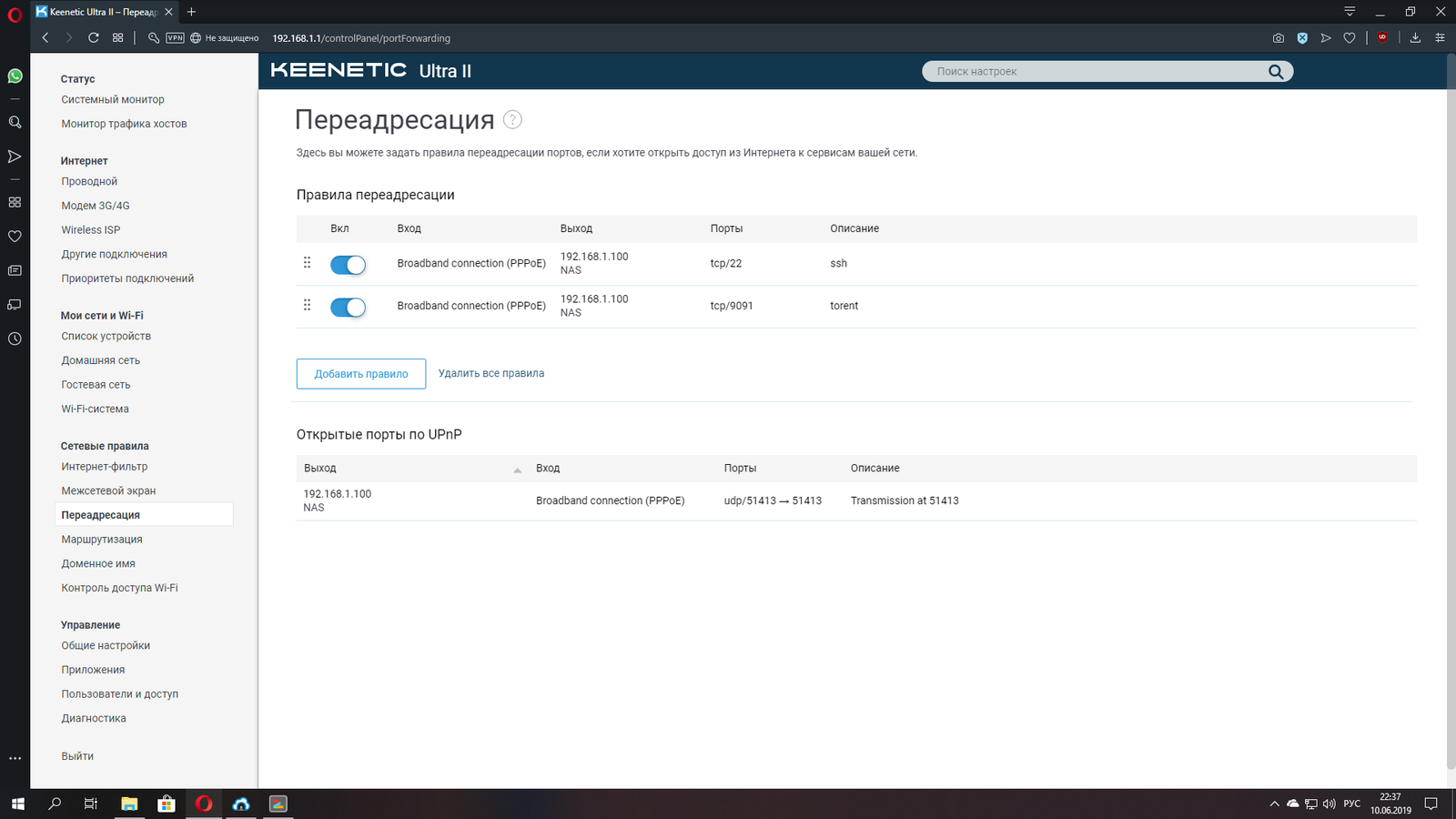Open Контроль доступа Wi-Fi page

tap(119, 588)
